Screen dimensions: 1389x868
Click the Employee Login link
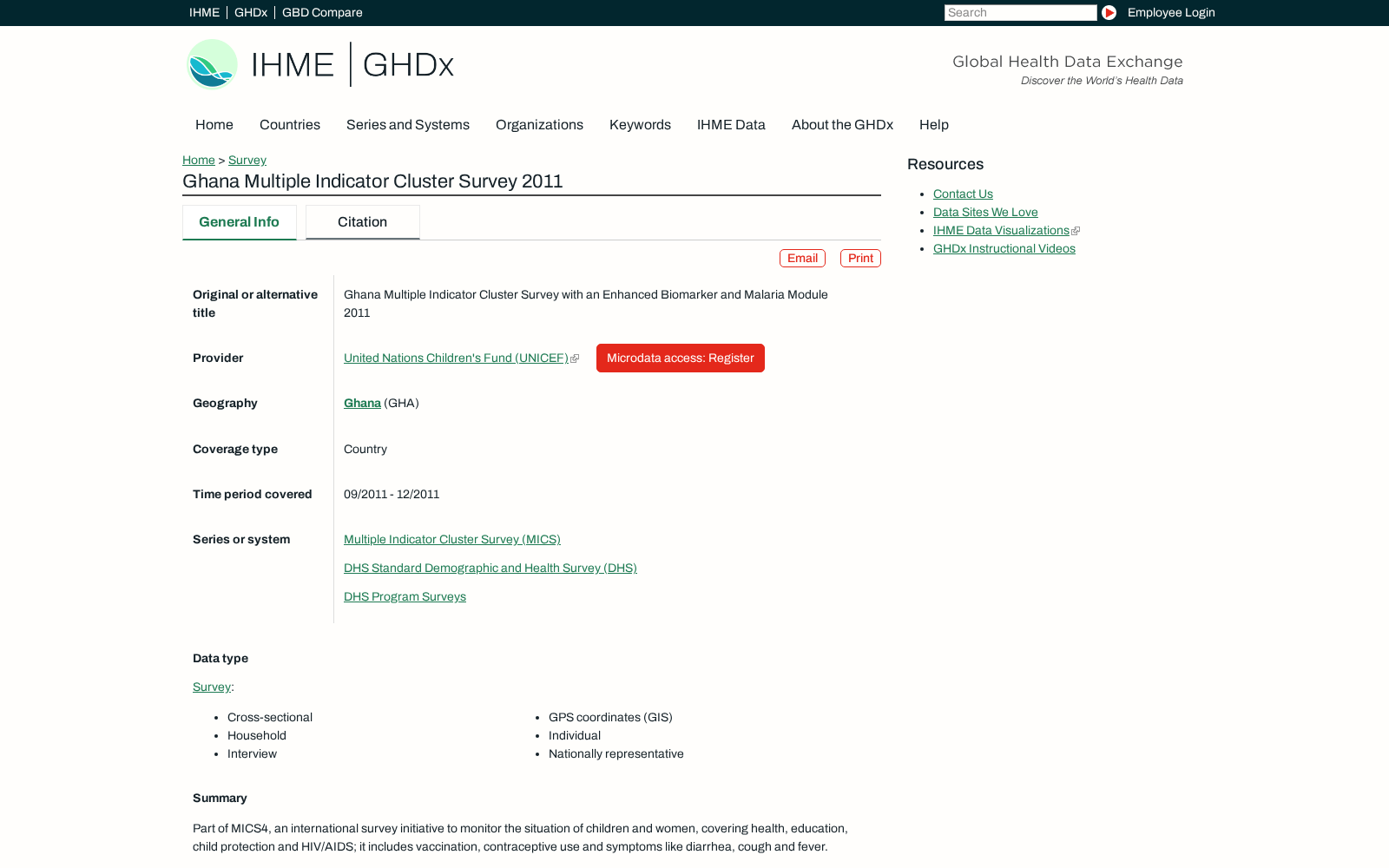point(1171,12)
